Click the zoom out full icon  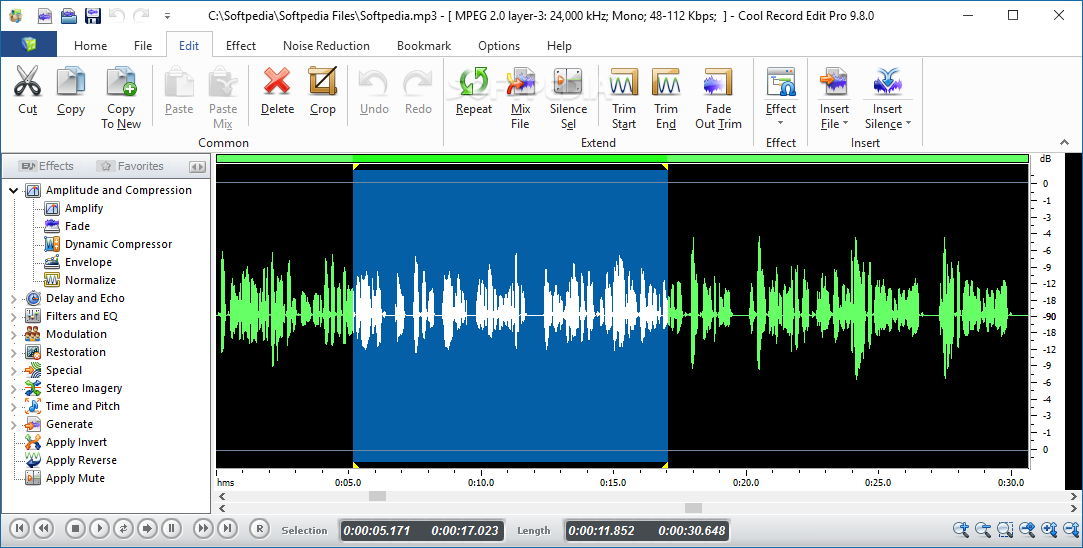(1027, 530)
